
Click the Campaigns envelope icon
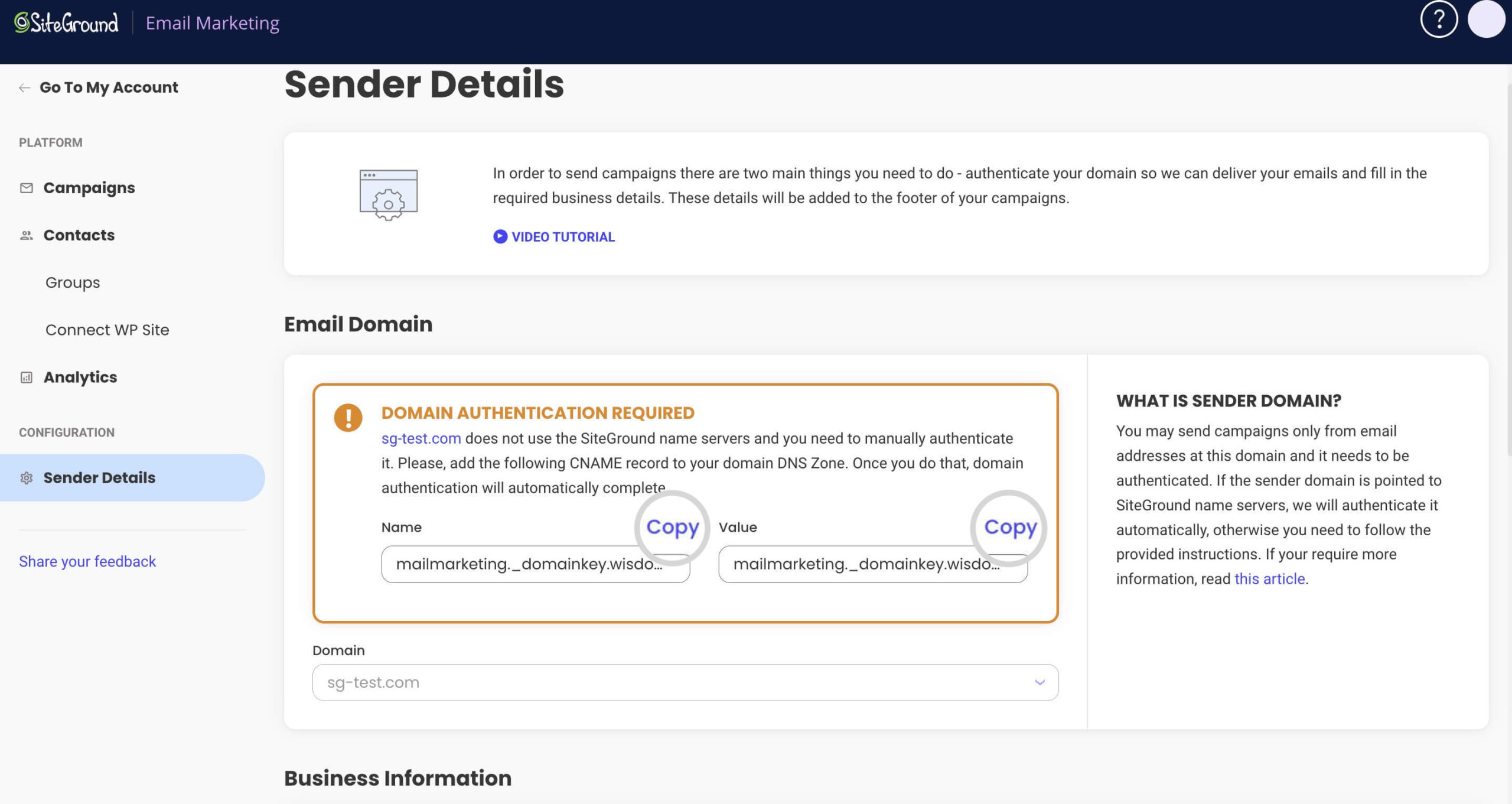coord(27,188)
